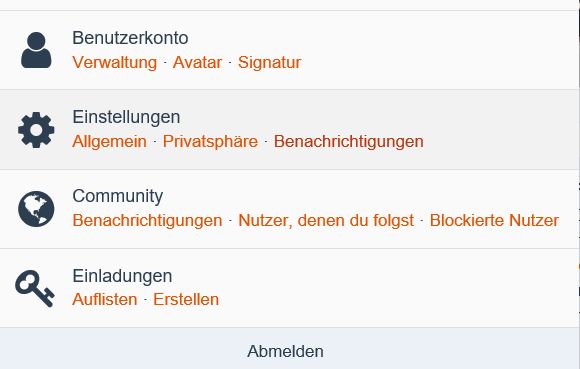Select the Benutzerkonto heading
Viewport: 580px width, 369px height.
pos(130,38)
